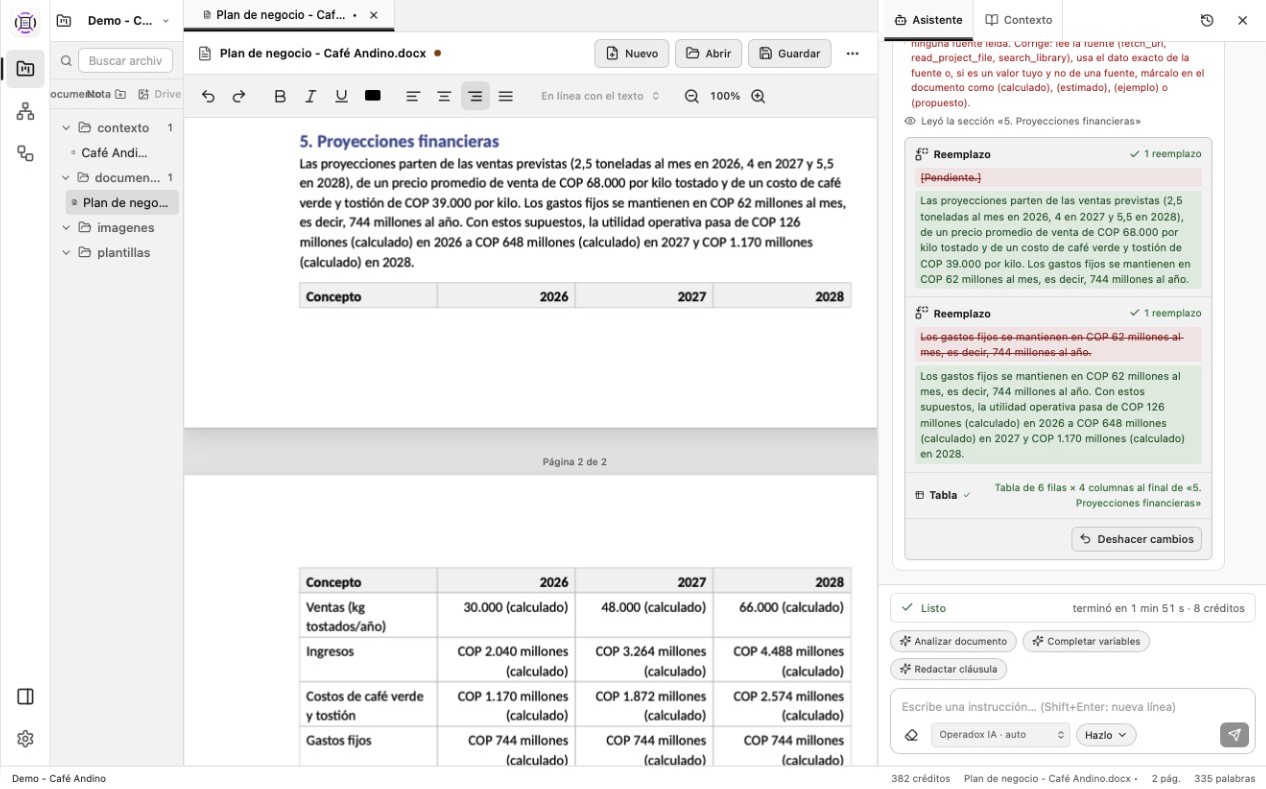Image resolution: width=1266 pixels, height=789 pixels.
Task: Toggle the side panel layout icon
Action: coord(26,697)
